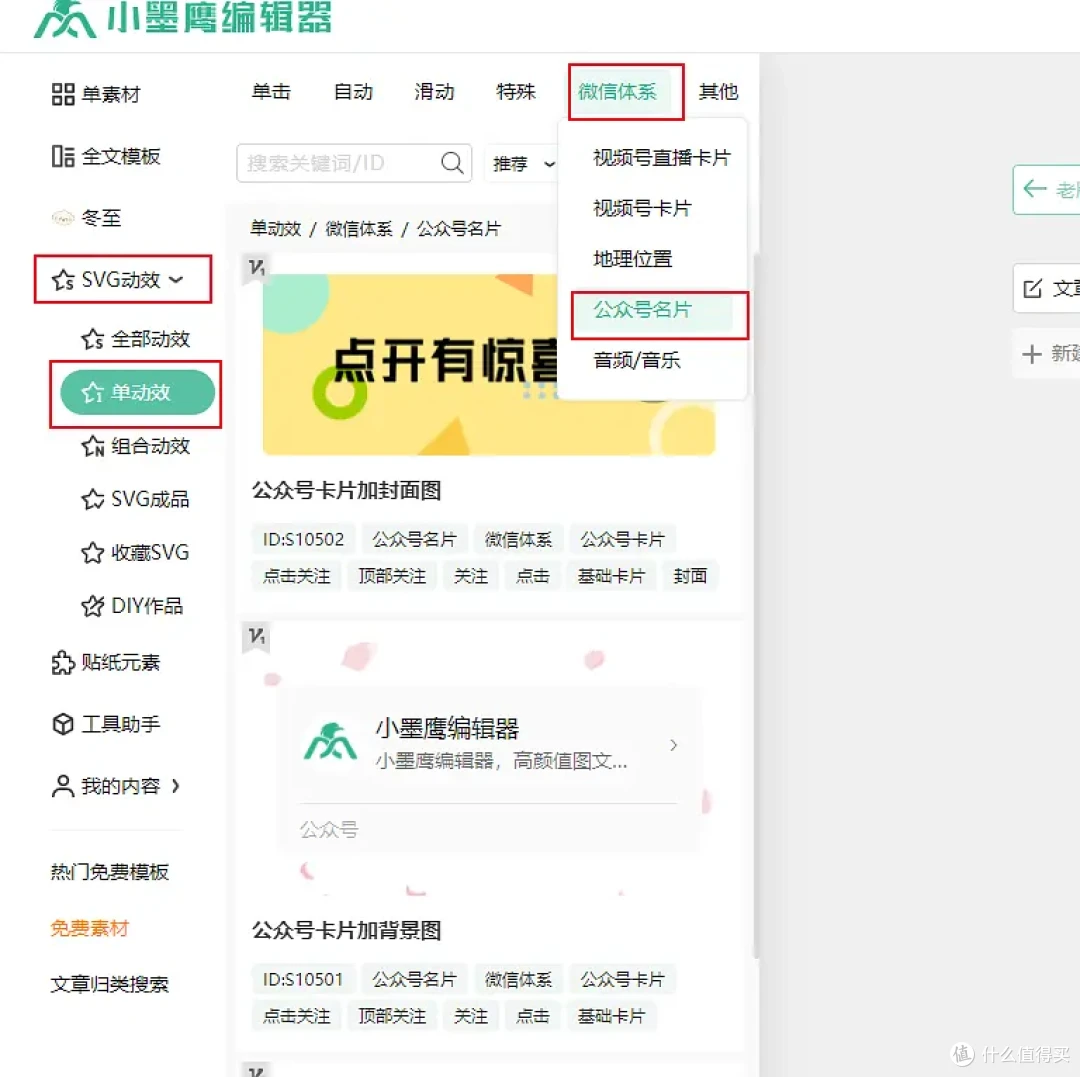Click the 工具助手 cube icon

(x=63, y=724)
